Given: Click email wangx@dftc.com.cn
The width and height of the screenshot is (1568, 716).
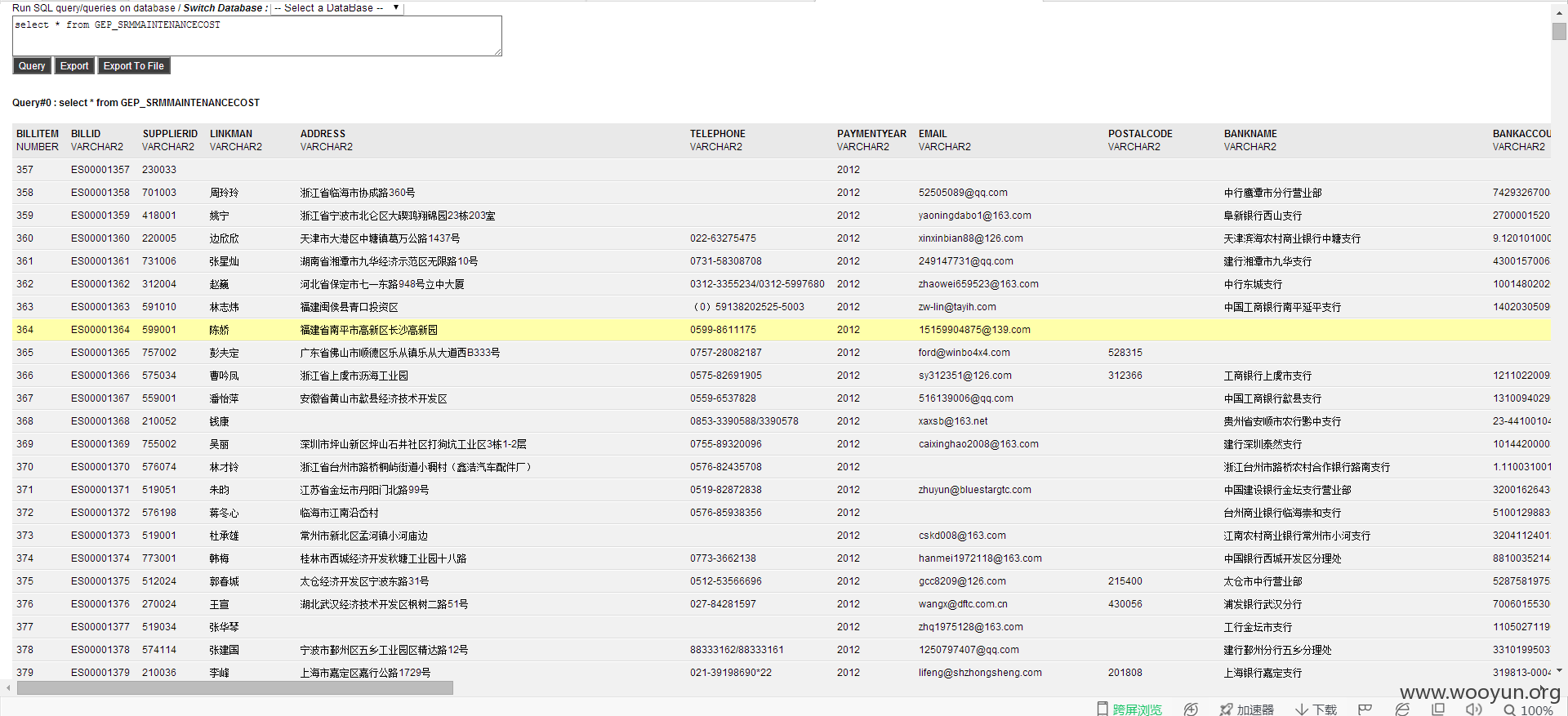Looking at the screenshot, I should point(963,604).
